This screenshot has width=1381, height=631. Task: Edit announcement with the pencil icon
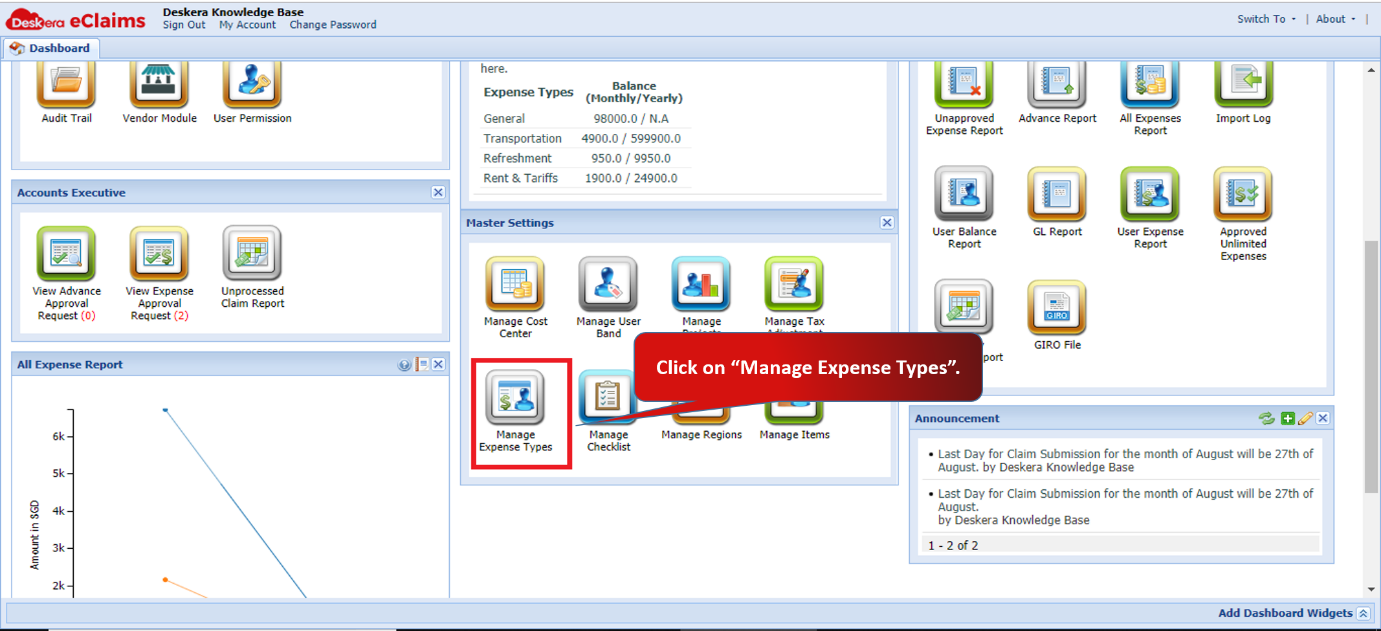(1305, 418)
